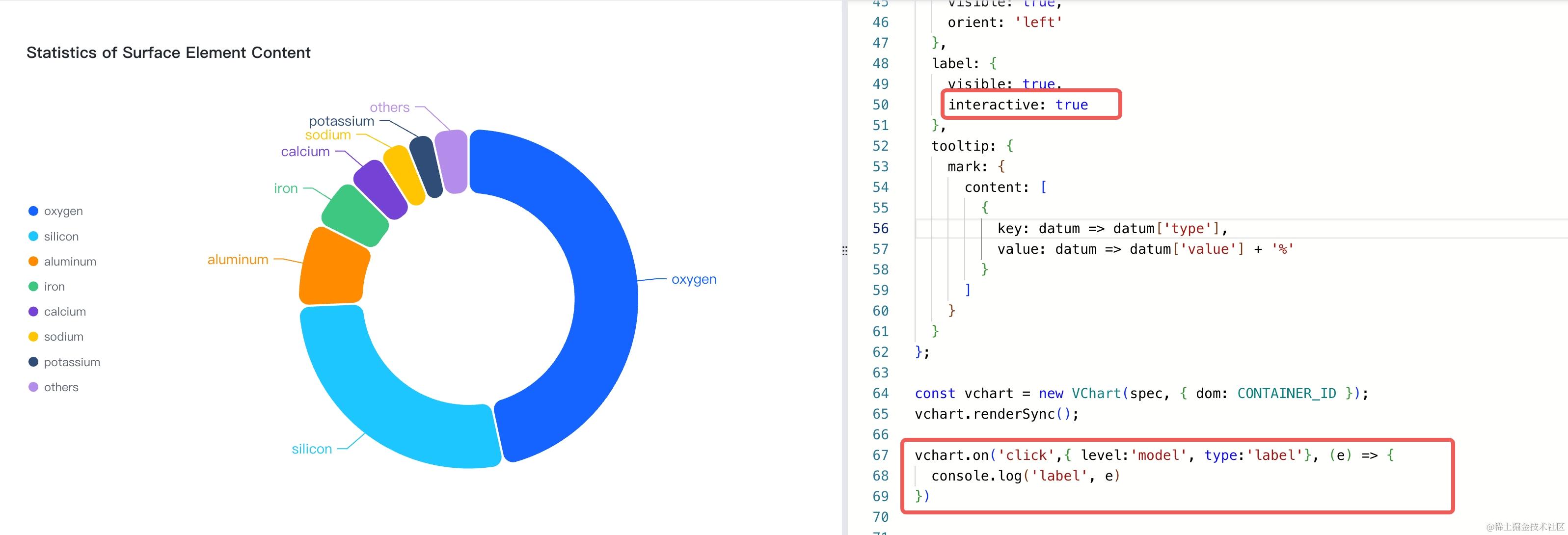The height and width of the screenshot is (535, 1568).
Task: Click the iron legend dot
Action: [x=33, y=287]
